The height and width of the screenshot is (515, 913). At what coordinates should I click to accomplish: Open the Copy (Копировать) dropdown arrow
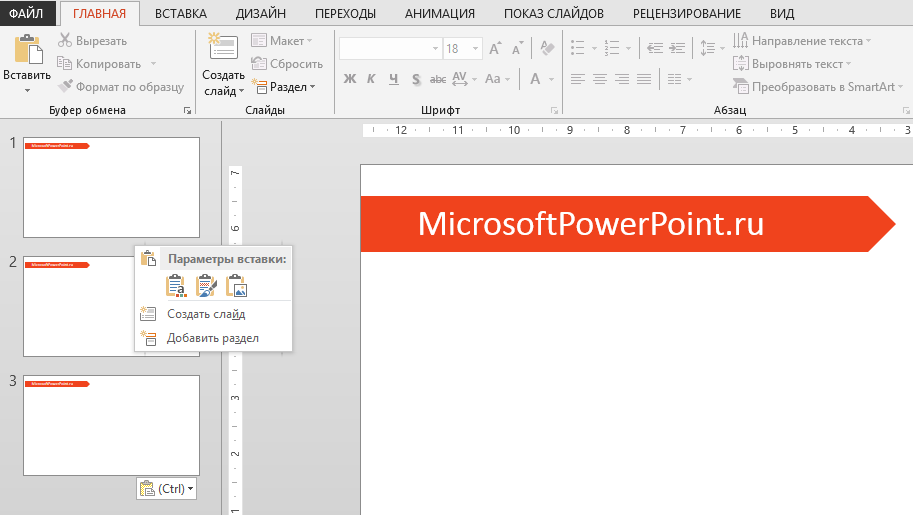point(154,64)
